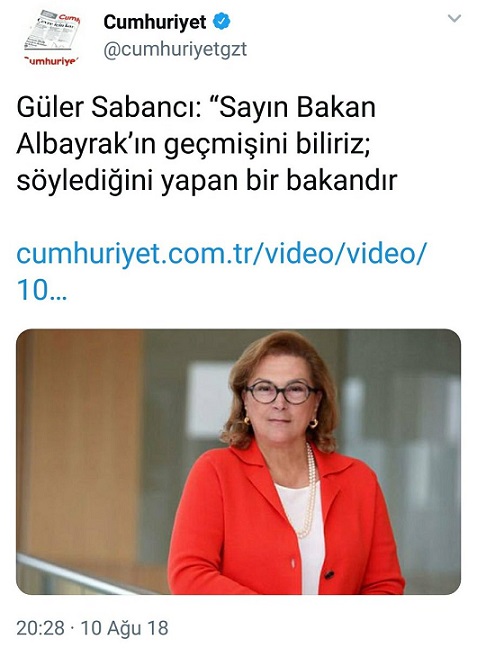This screenshot has width=477, height=648.
Task: Click the newspaper graphic in the avatar
Action: (x=52, y=32)
